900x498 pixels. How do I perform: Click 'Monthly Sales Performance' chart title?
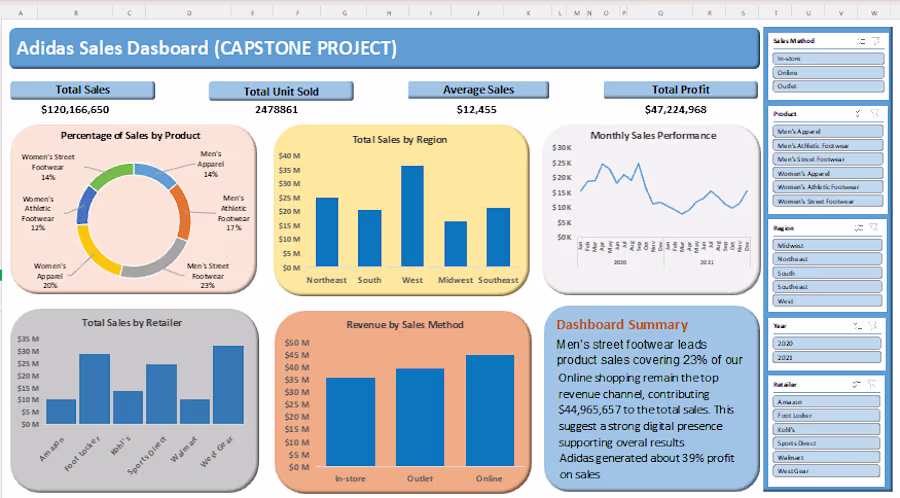653,135
